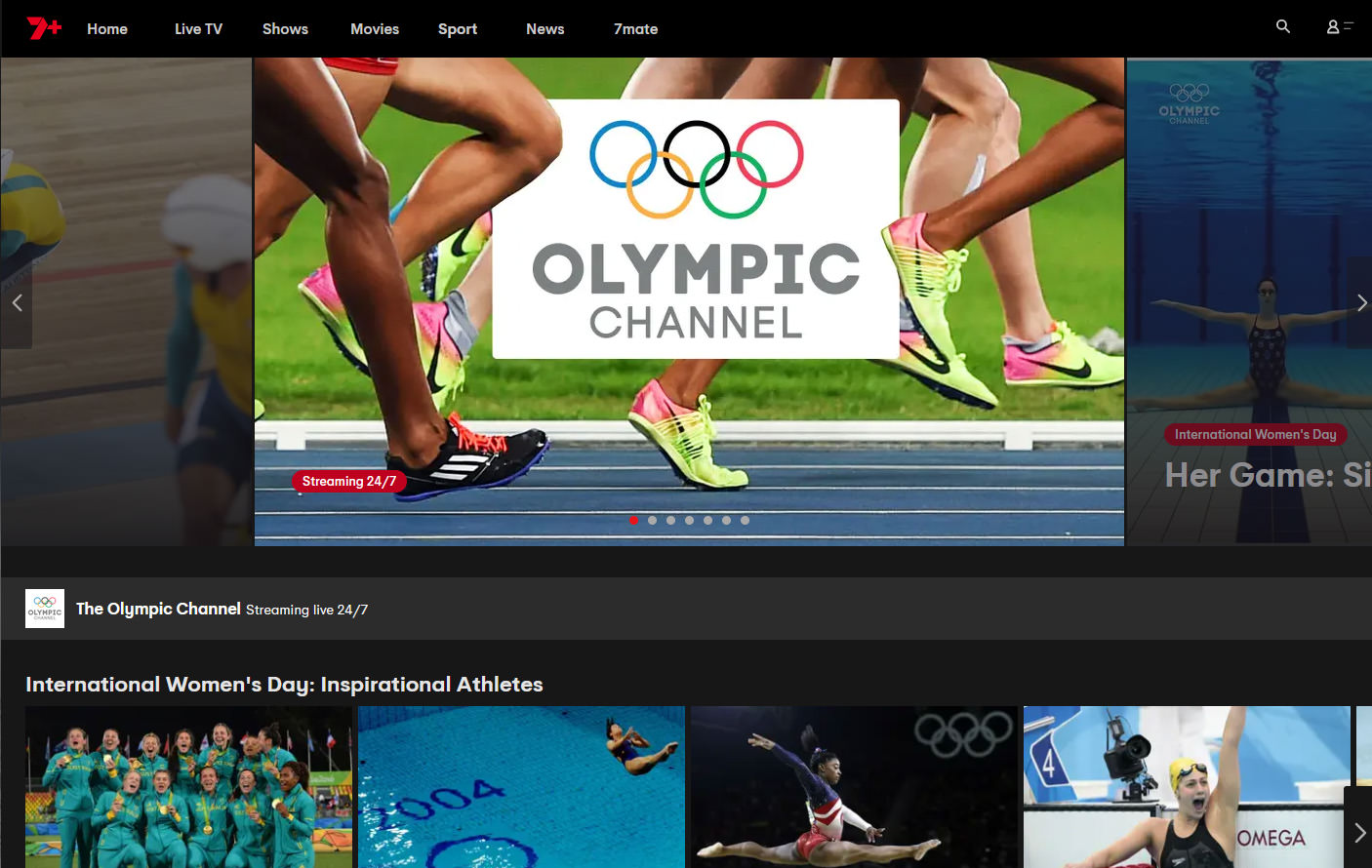Open the cyclist slide on left
The height and width of the screenshot is (868, 1372).
pos(126,301)
